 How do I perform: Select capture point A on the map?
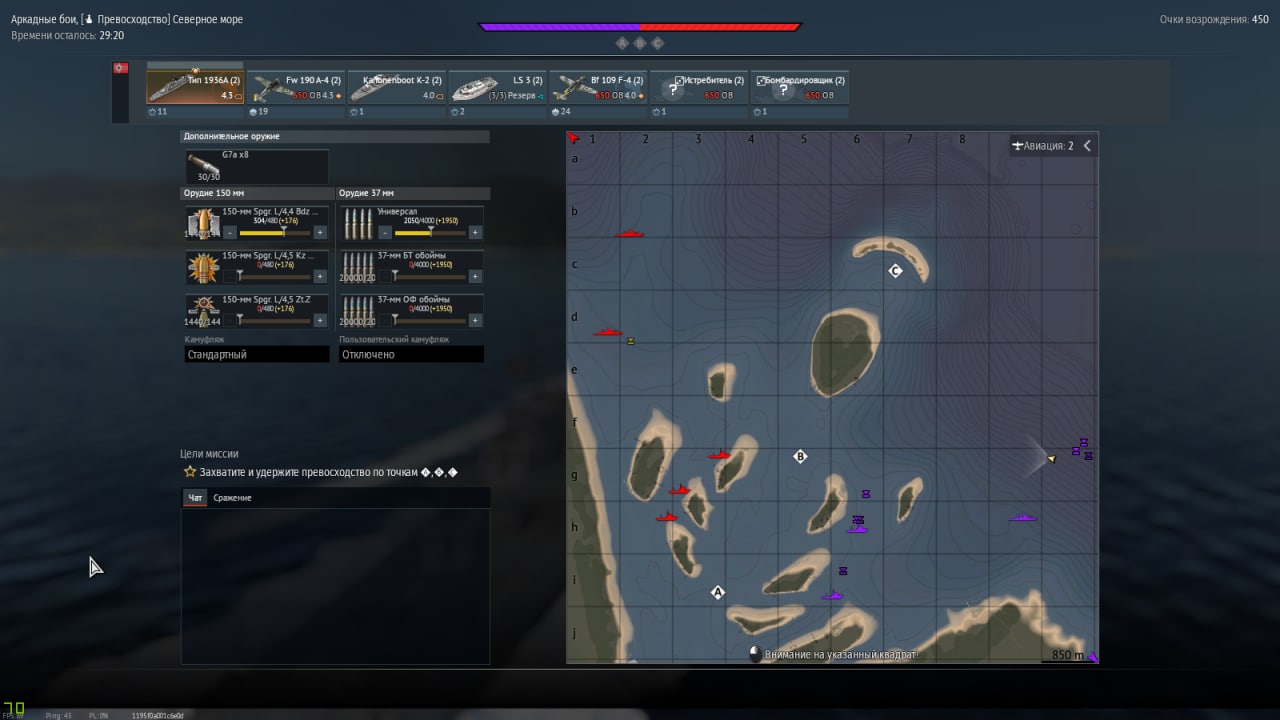(717, 592)
